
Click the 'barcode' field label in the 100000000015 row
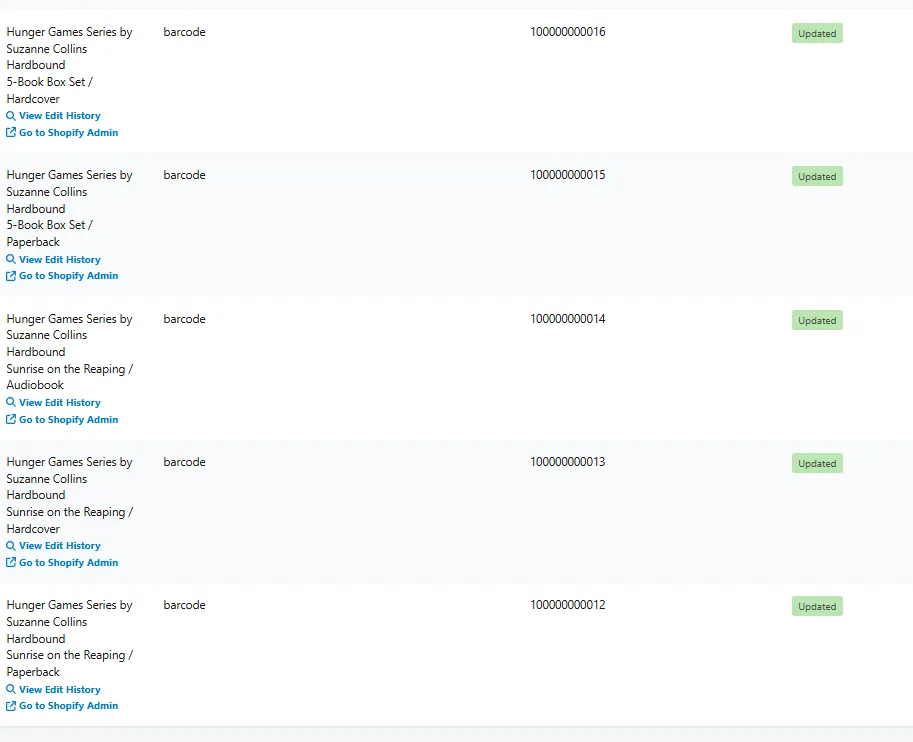184,175
